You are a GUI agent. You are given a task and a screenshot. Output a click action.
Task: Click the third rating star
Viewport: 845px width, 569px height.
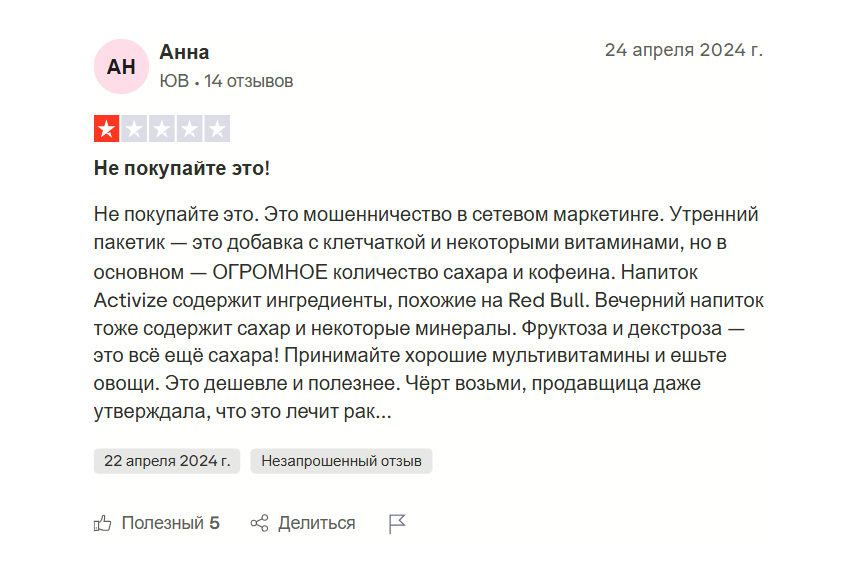click(162, 129)
